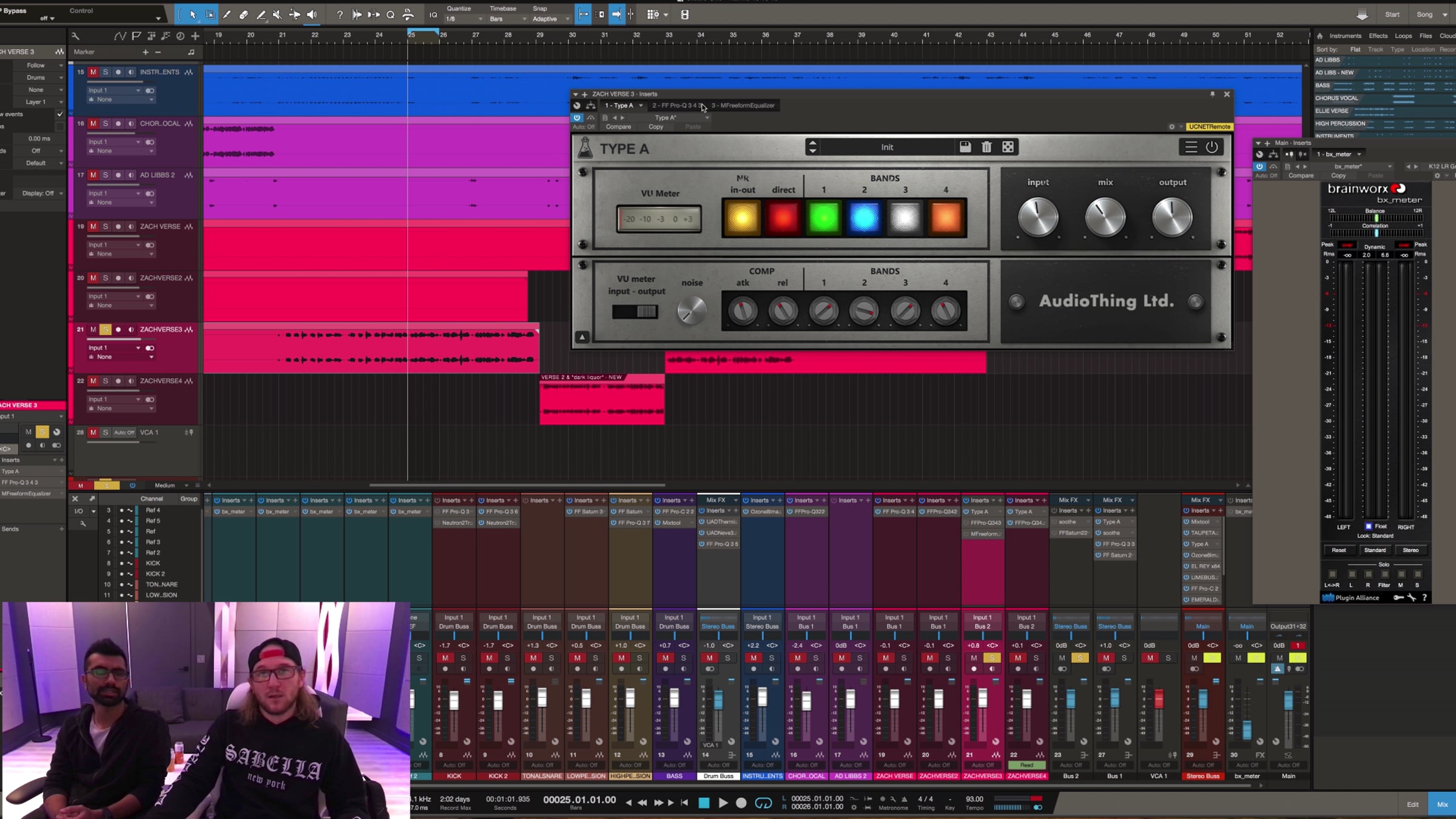This screenshot has height=819, width=1456.
Task: Open the track list wrench options
Action: point(75,36)
